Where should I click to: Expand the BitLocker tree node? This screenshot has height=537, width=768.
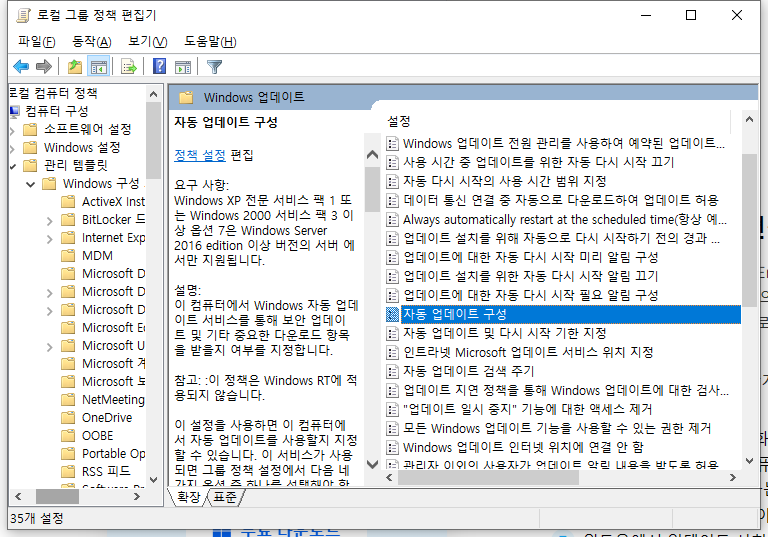pos(49,221)
